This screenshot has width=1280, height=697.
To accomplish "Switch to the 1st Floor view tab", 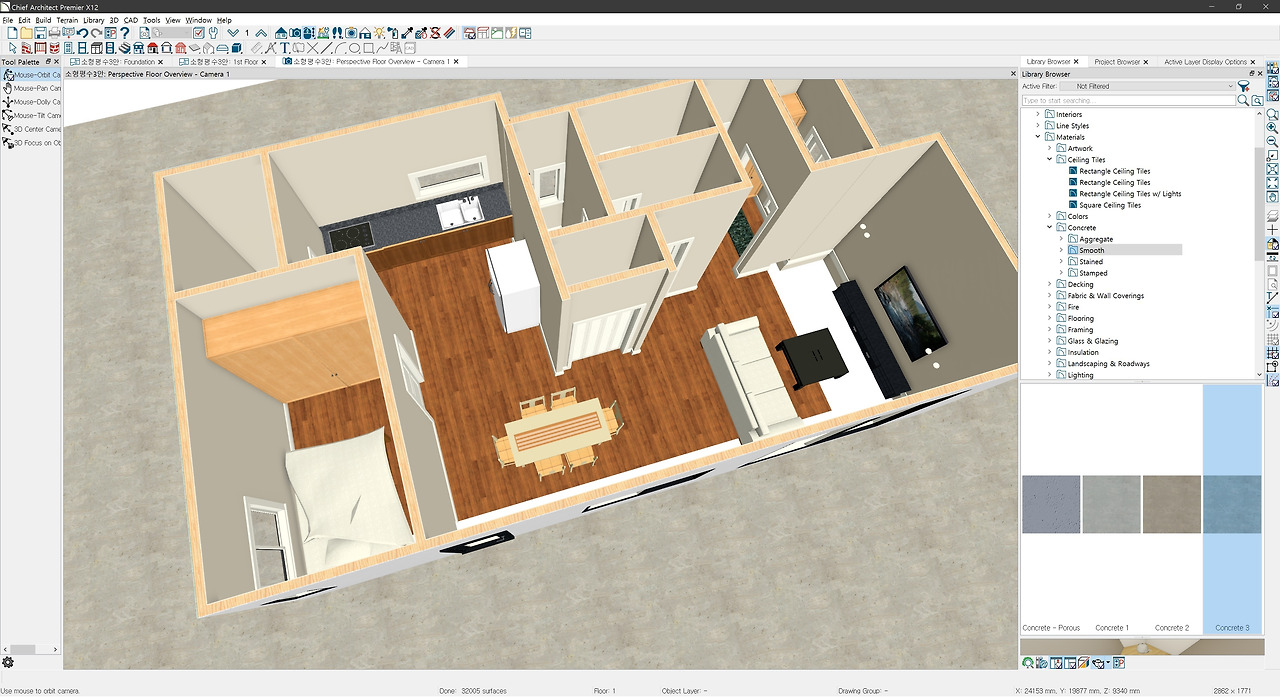I will (x=223, y=62).
